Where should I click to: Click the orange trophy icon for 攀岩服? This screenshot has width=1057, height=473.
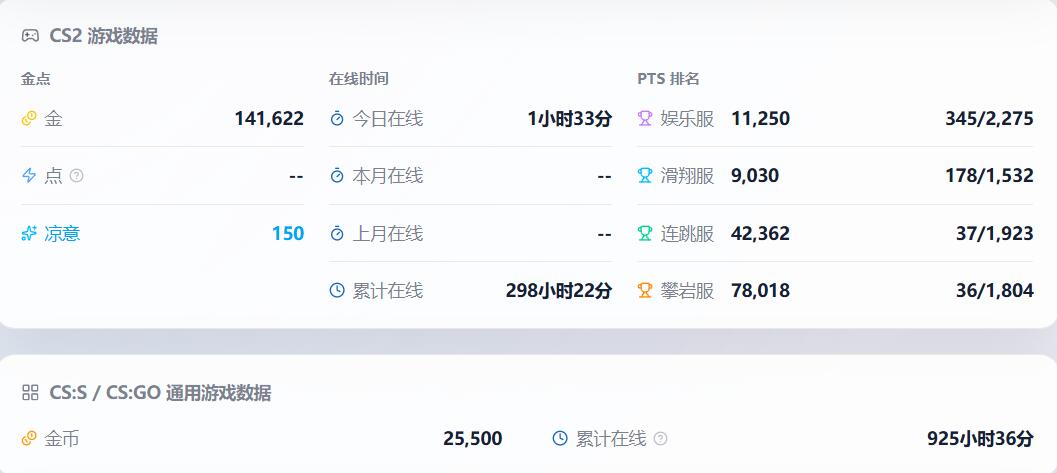(645, 290)
